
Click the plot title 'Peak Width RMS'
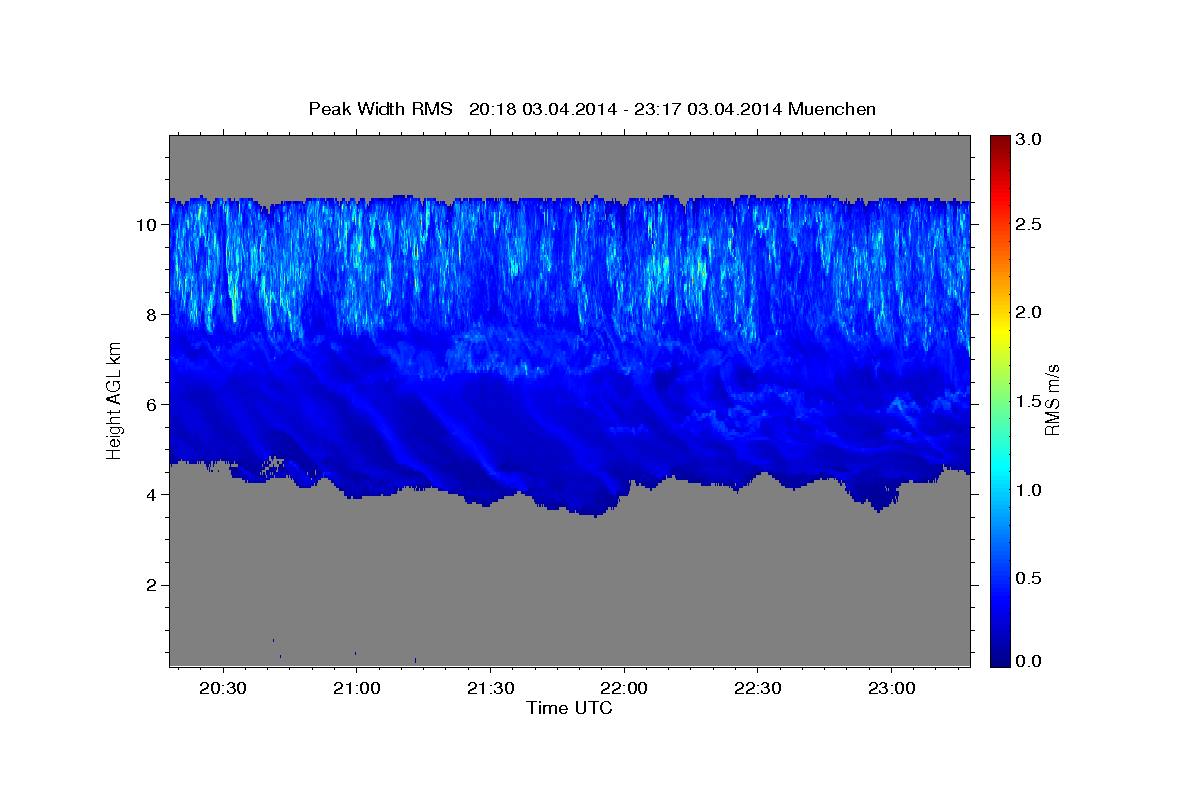coord(380,109)
